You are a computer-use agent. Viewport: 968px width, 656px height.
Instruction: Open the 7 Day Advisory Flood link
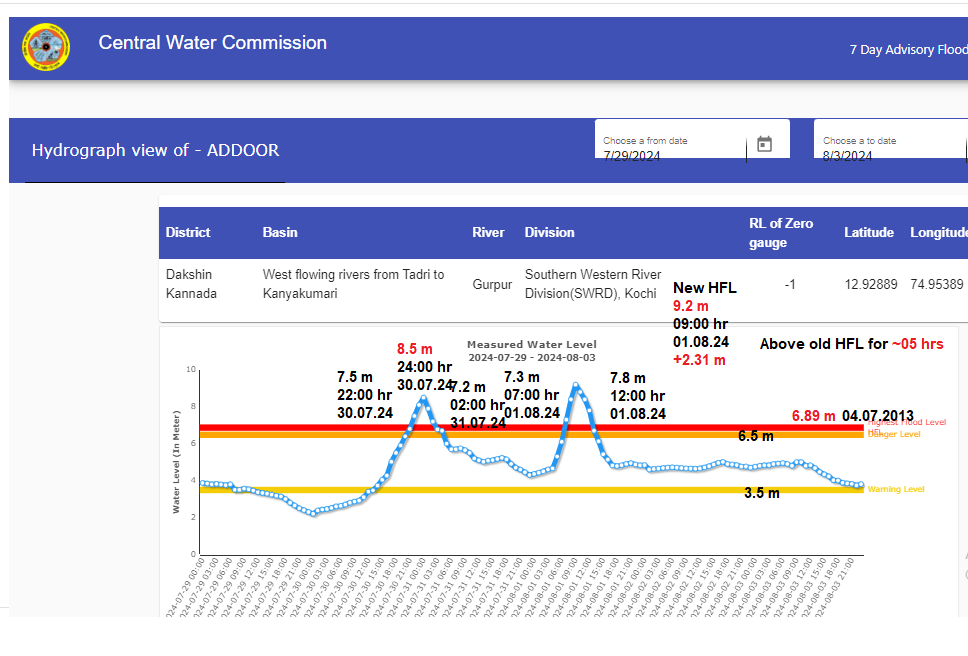click(x=907, y=50)
